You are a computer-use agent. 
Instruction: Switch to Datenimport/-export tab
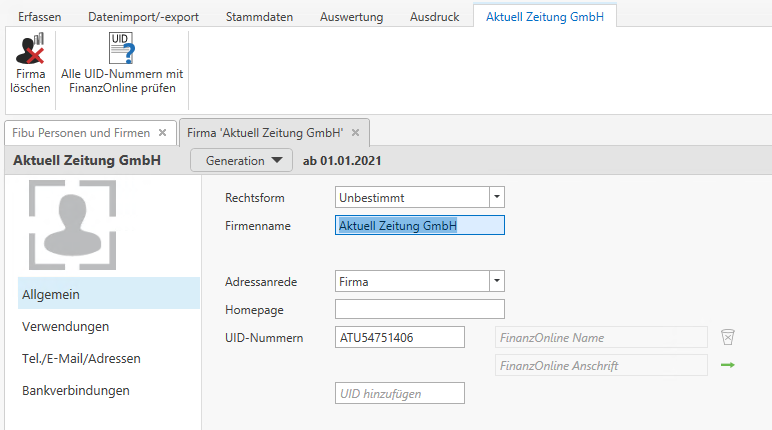(x=142, y=17)
